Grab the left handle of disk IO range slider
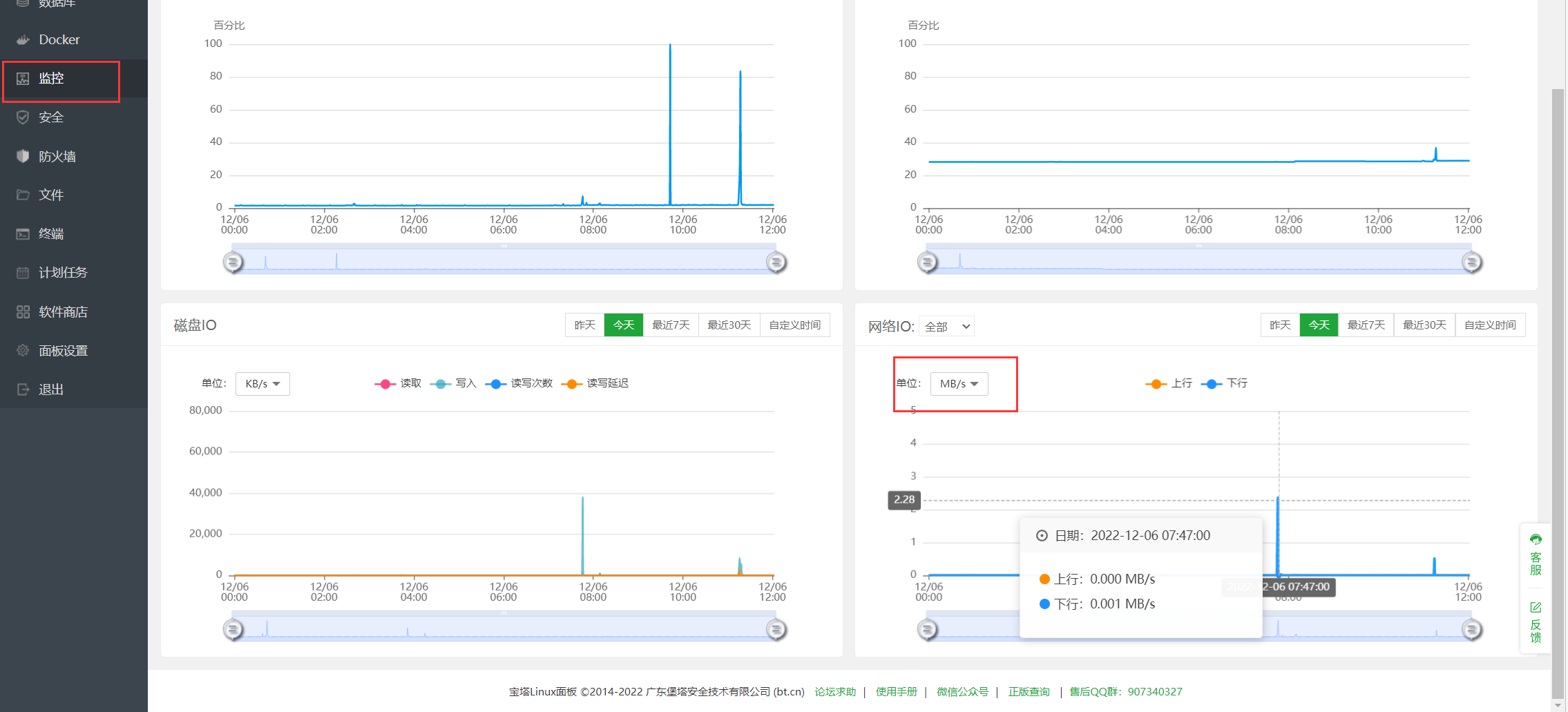 pyautogui.click(x=233, y=629)
